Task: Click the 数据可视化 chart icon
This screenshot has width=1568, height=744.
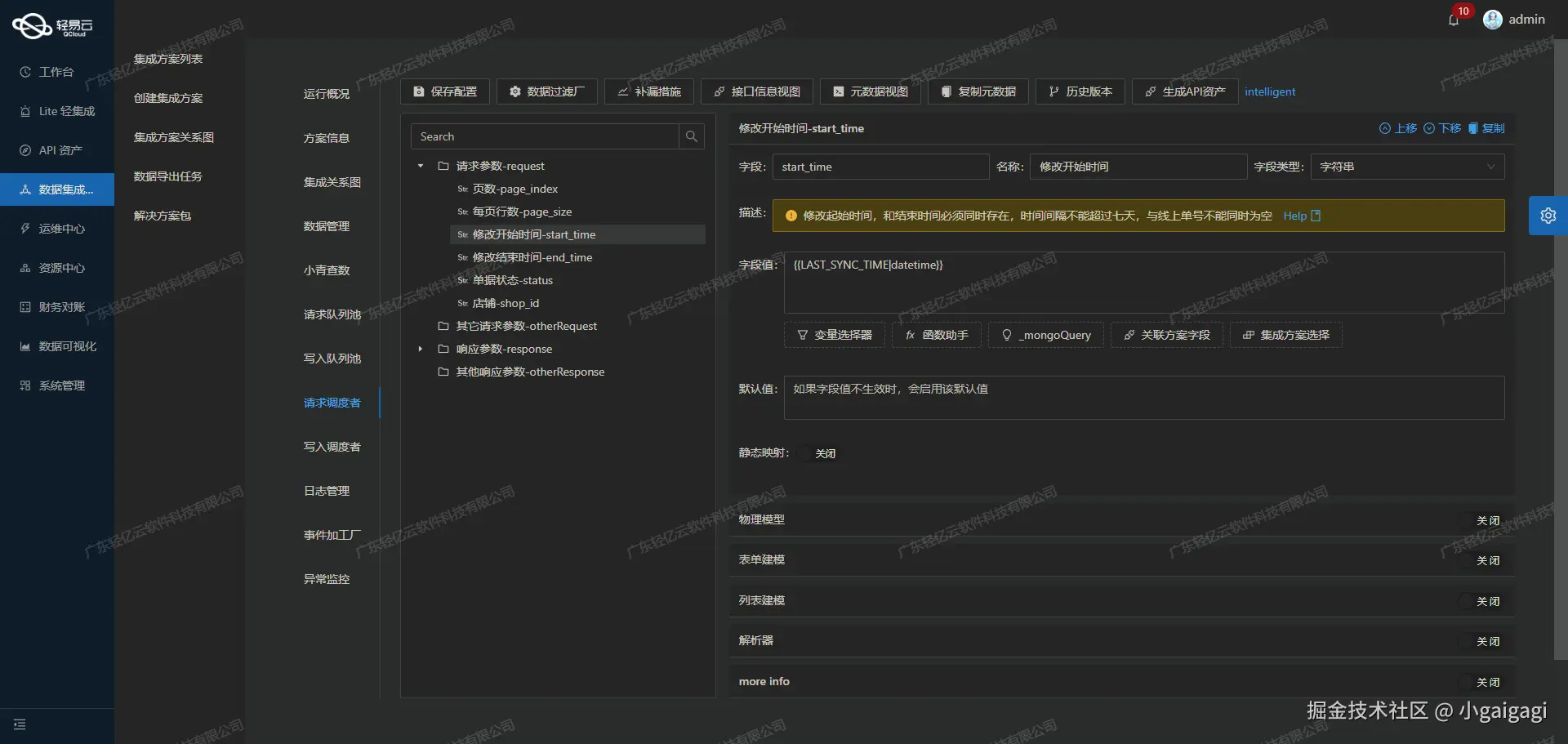Action: (x=25, y=346)
